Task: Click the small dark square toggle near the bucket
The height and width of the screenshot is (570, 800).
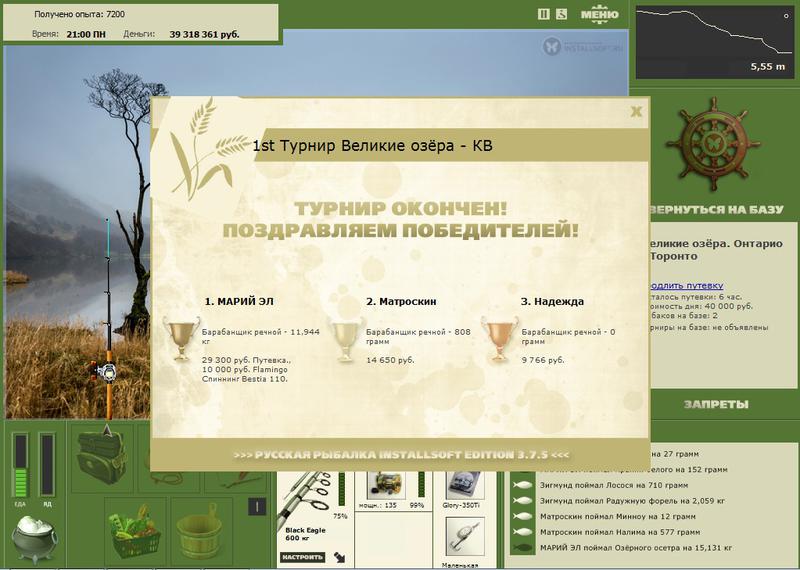Action: pyautogui.click(x=257, y=507)
